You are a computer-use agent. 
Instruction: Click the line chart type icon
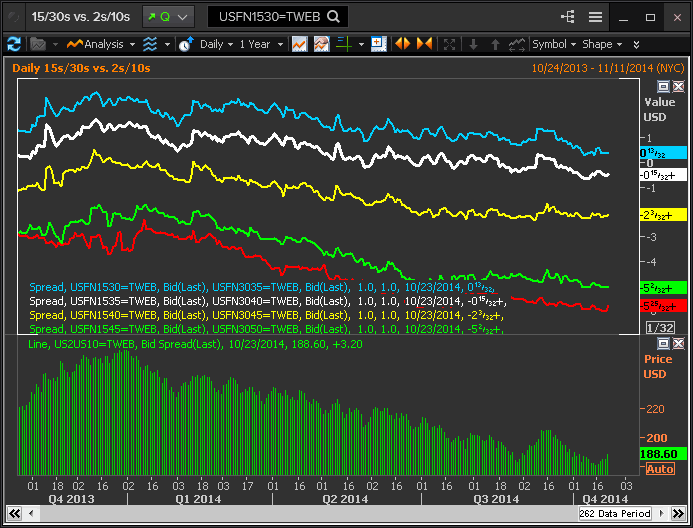coord(300,44)
